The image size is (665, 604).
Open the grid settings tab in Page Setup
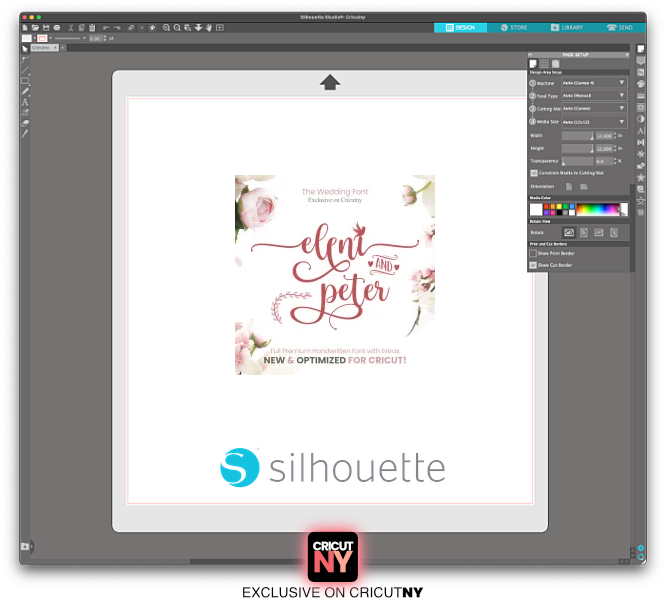pos(544,64)
